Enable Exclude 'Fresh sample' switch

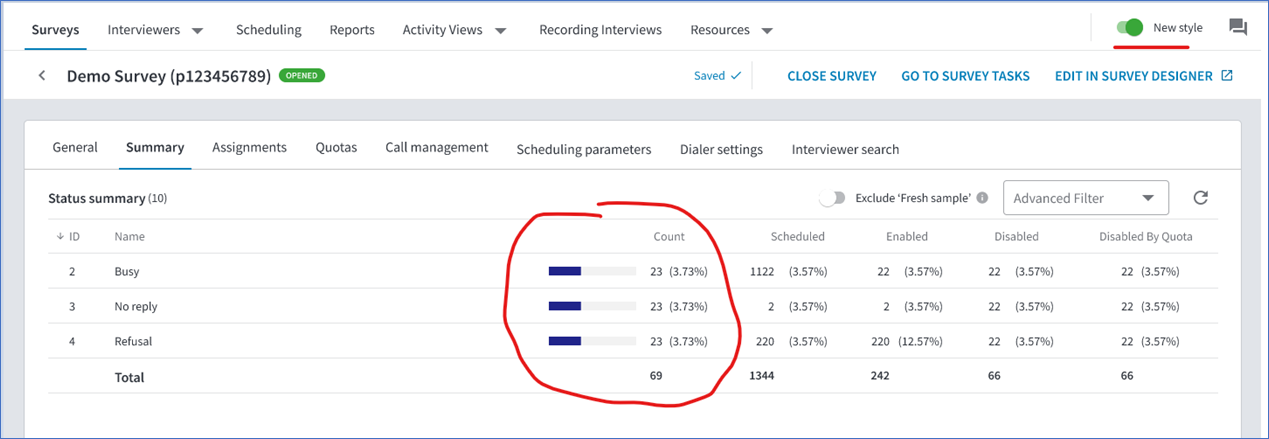pos(832,198)
